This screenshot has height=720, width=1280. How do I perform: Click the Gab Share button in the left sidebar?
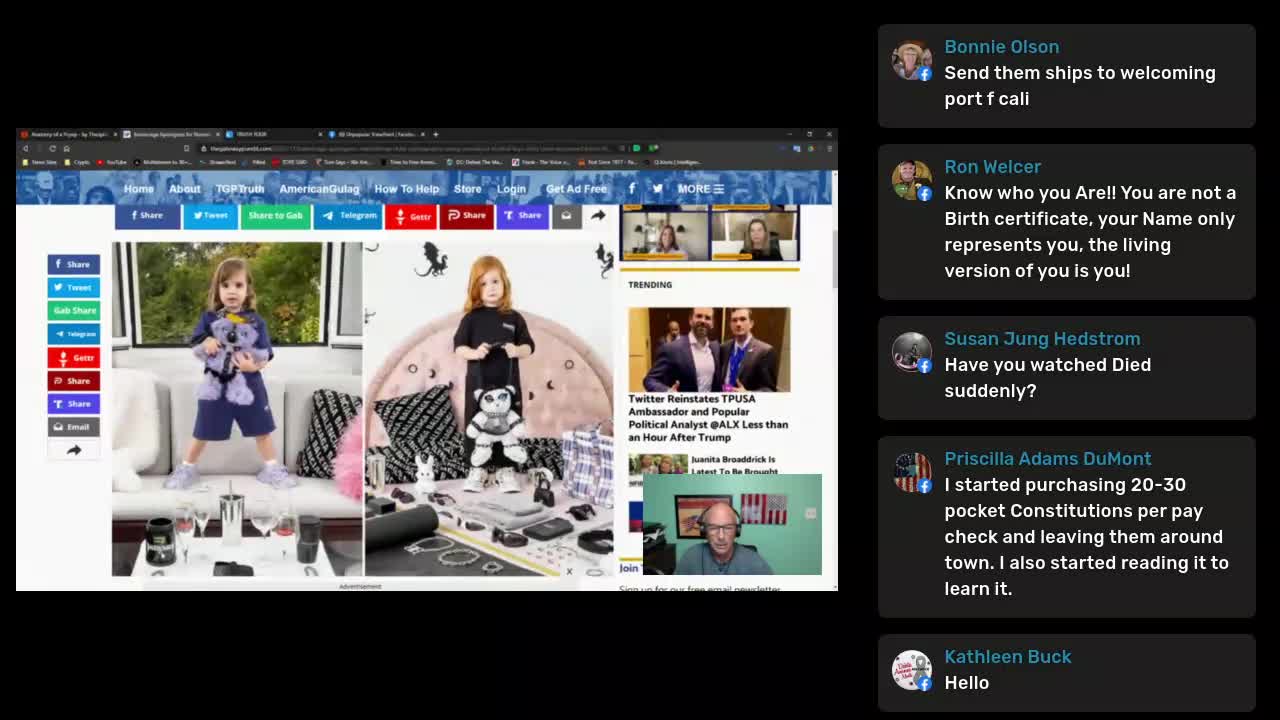[74, 310]
